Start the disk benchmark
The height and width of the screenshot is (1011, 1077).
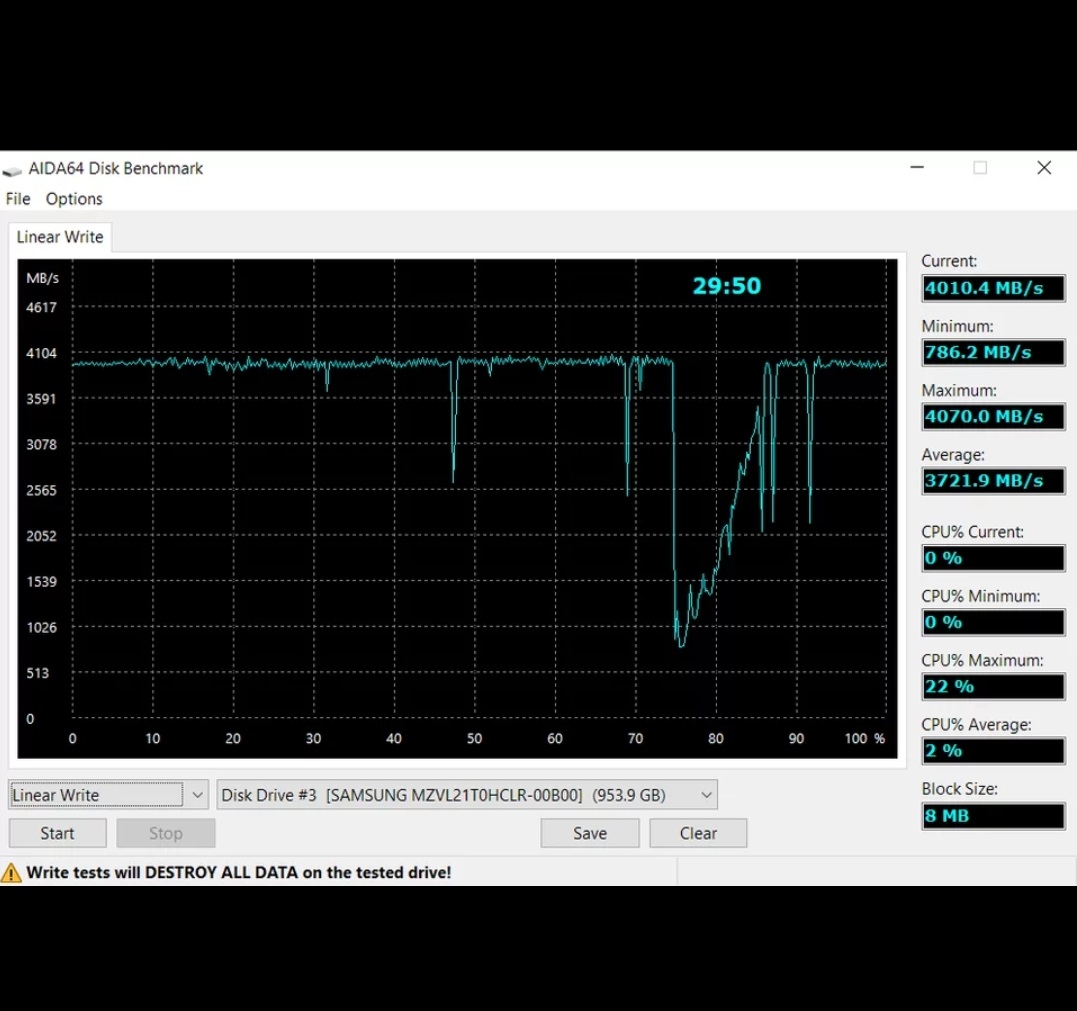point(58,833)
